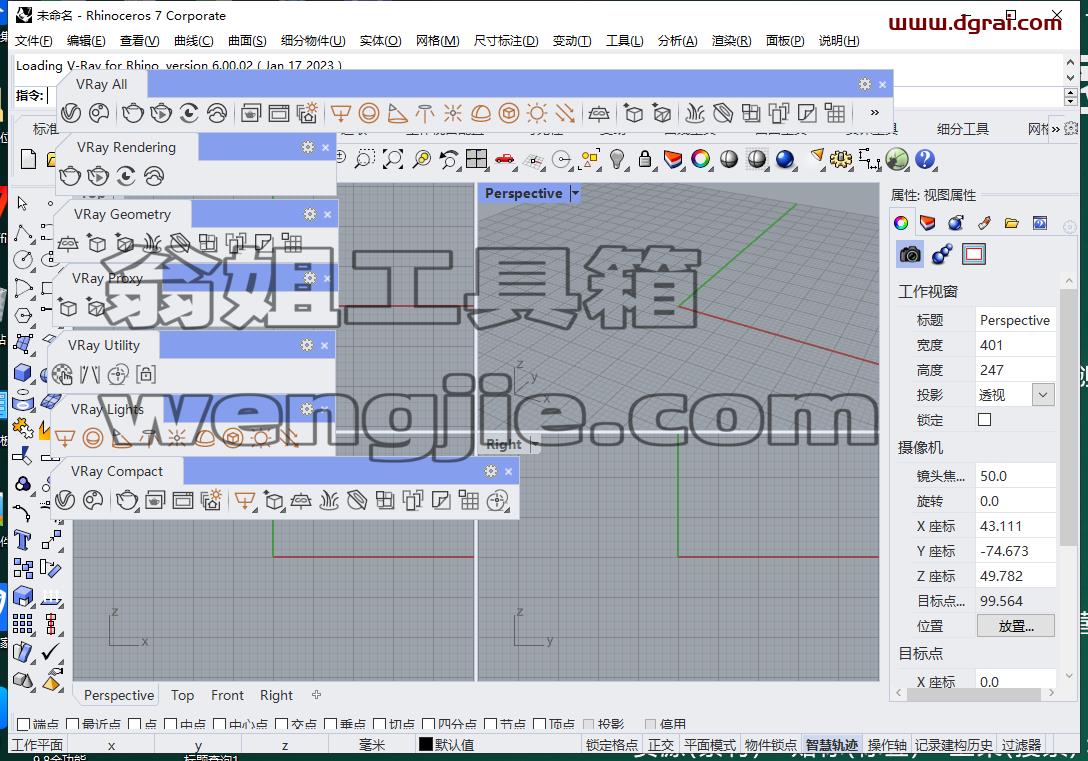
Task: Toggle 正交 ortho in the status bar
Action: click(x=661, y=745)
